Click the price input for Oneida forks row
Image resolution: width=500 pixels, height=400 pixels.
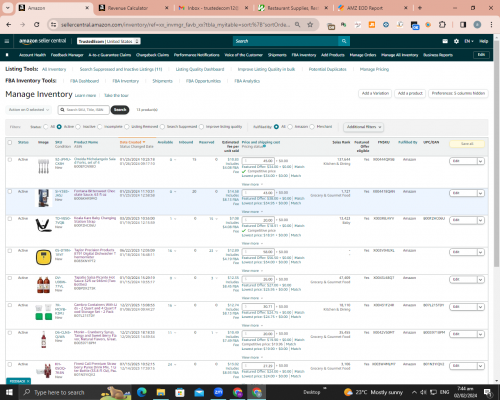click(x=258, y=161)
